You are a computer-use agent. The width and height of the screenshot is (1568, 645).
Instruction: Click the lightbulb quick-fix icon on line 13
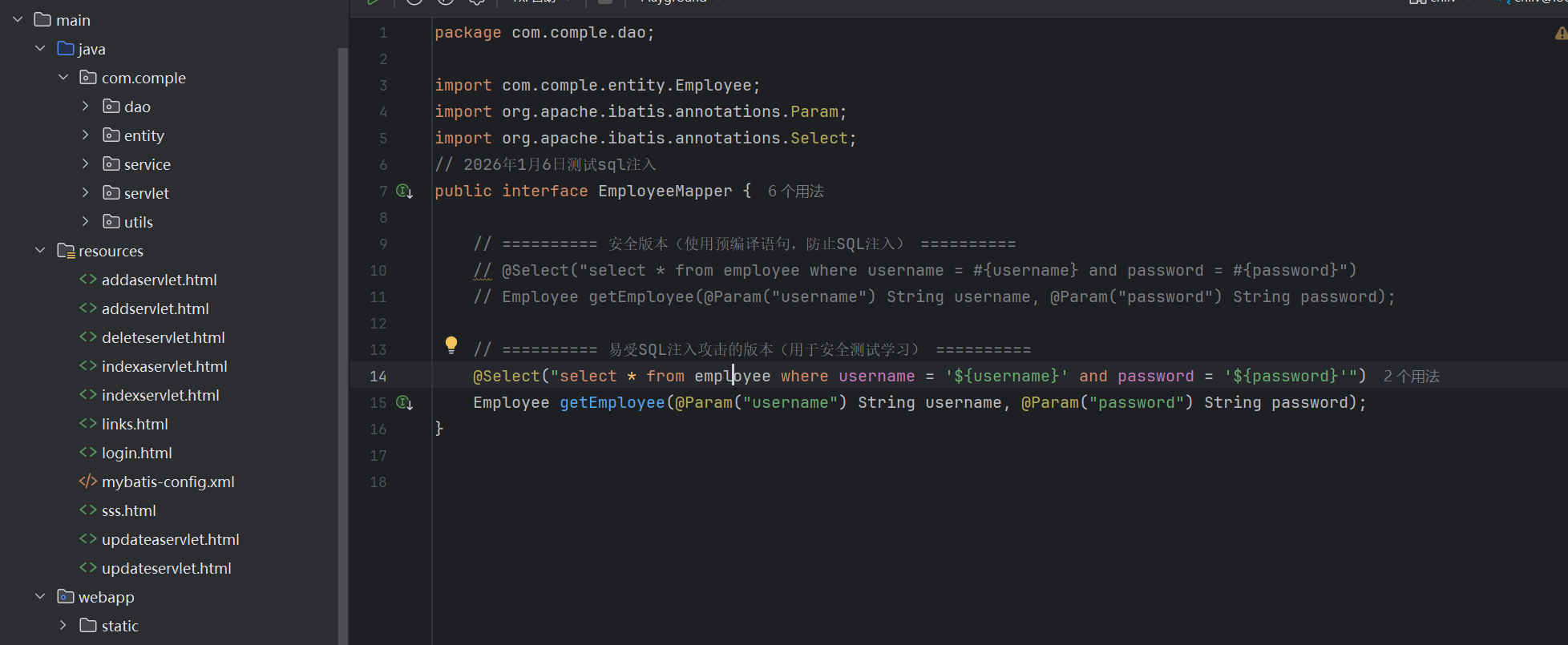(451, 345)
